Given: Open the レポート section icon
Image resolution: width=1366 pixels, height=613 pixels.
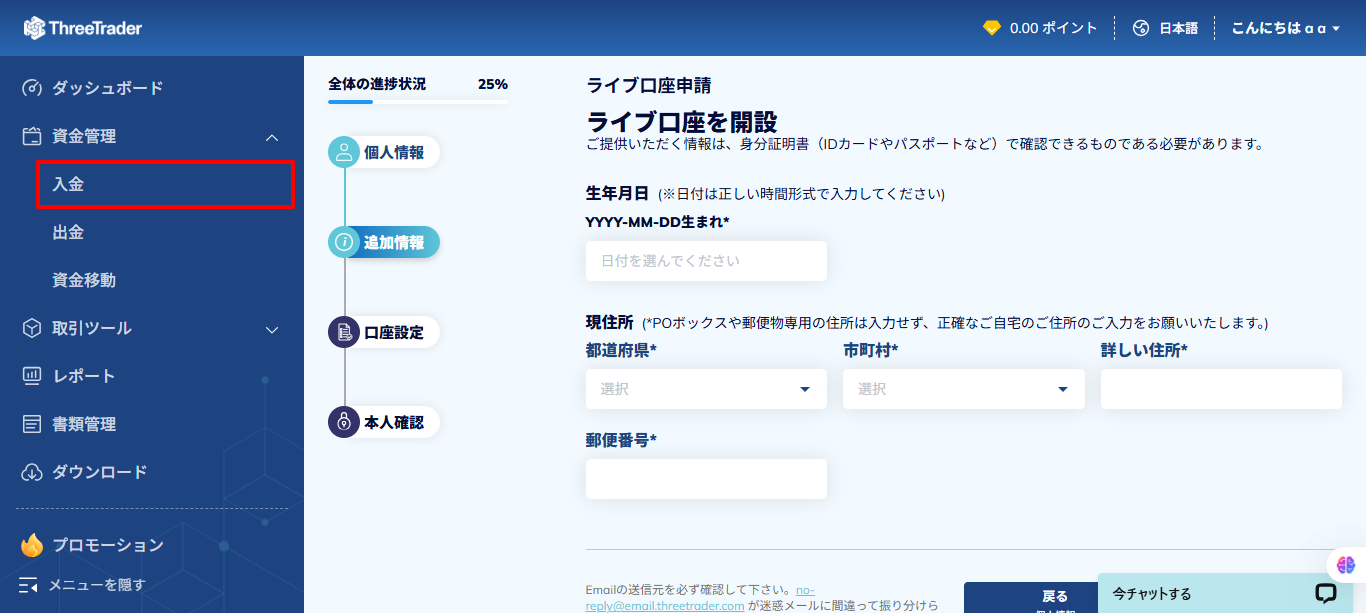Looking at the screenshot, I should pos(31,375).
